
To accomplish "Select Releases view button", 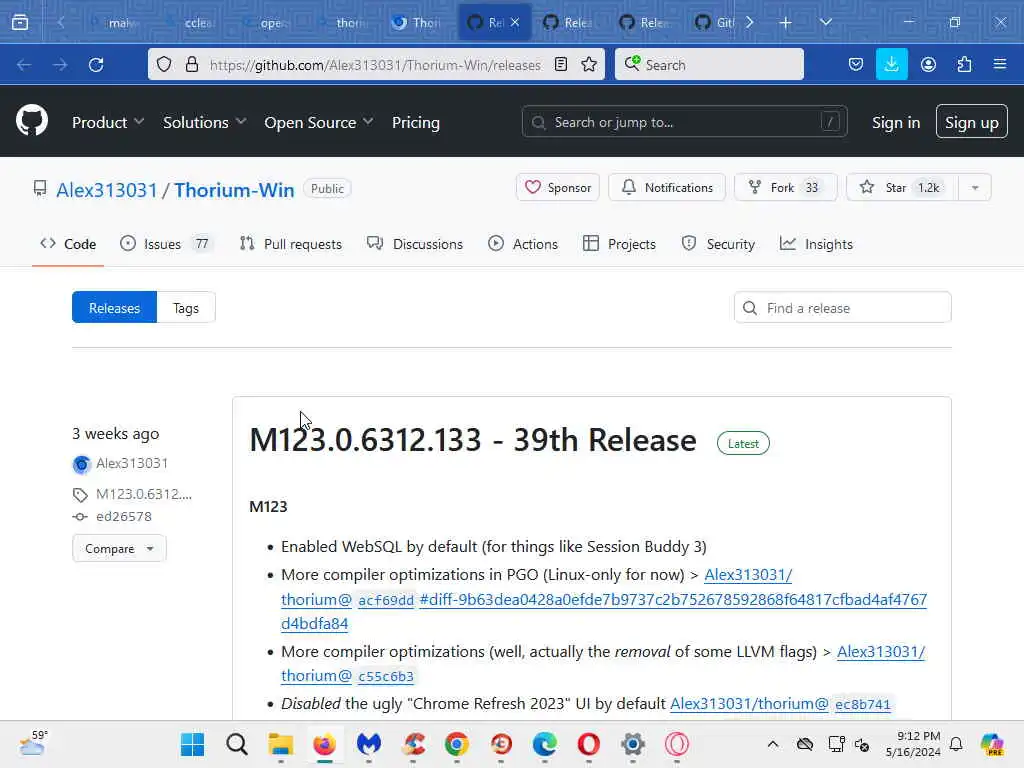I will 114,308.
